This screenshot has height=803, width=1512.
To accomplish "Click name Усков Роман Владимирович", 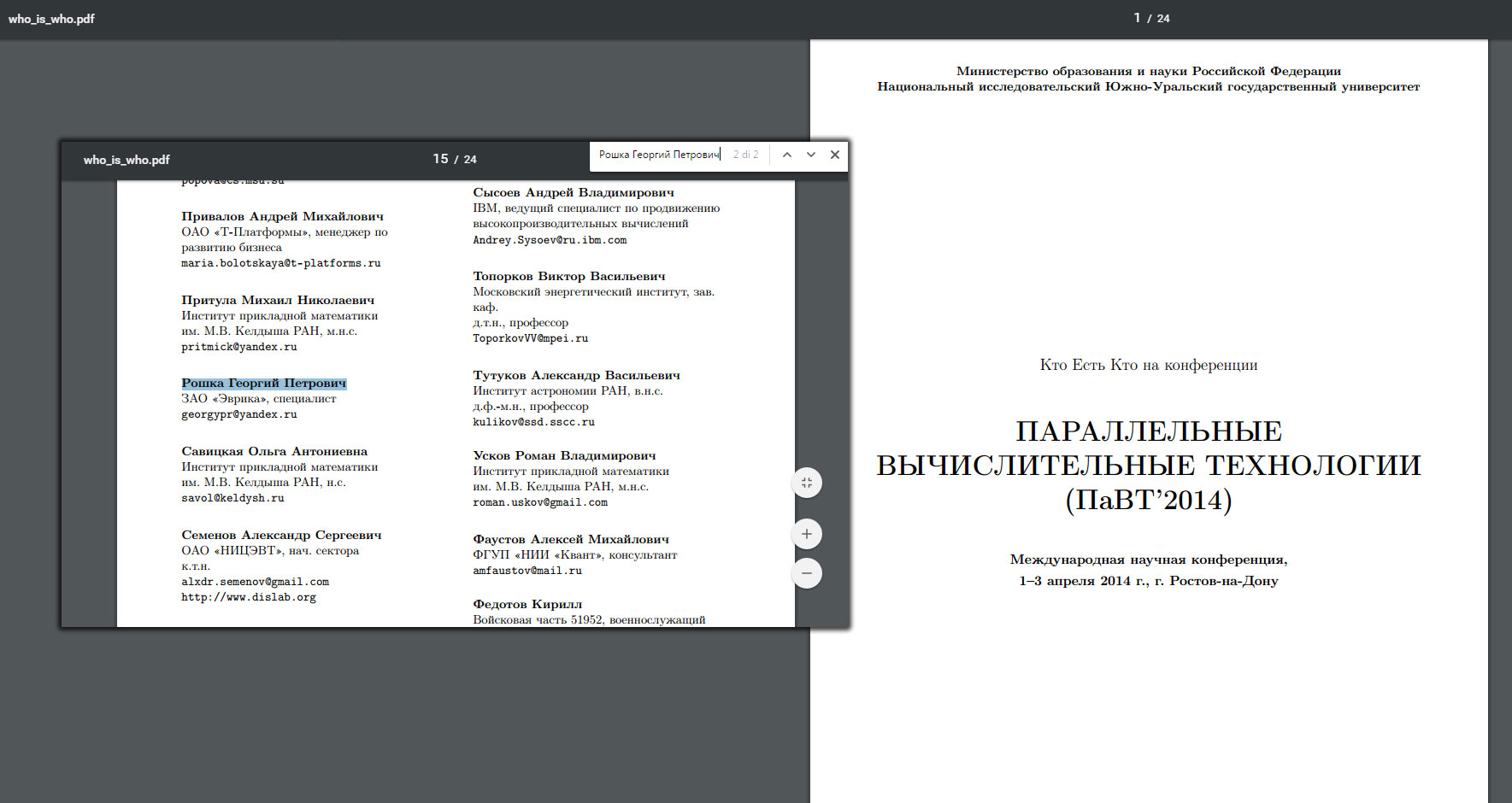I will tap(565, 455).
